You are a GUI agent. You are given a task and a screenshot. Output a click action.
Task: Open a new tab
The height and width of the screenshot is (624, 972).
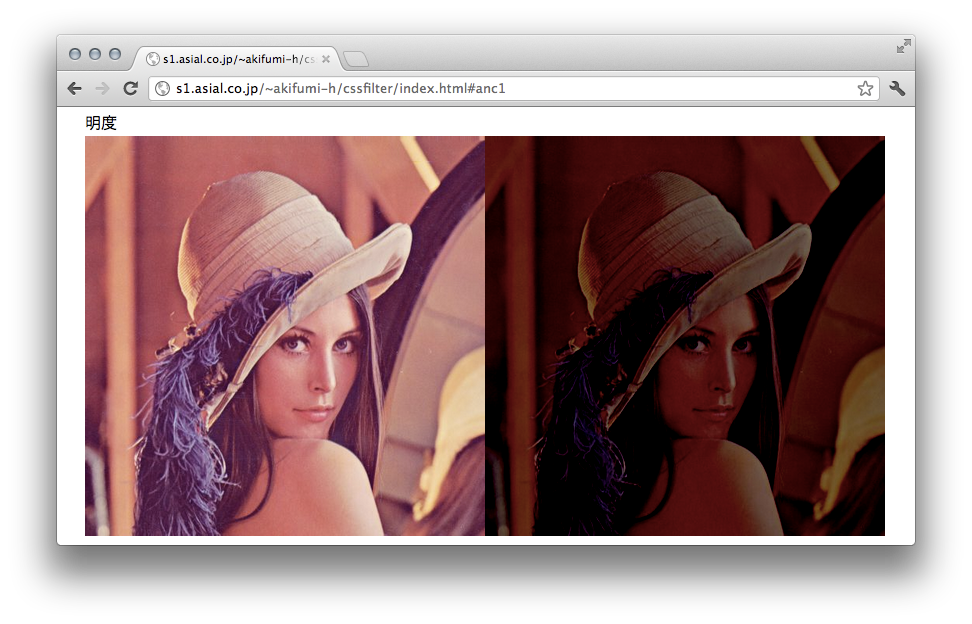tap(356, 59)
